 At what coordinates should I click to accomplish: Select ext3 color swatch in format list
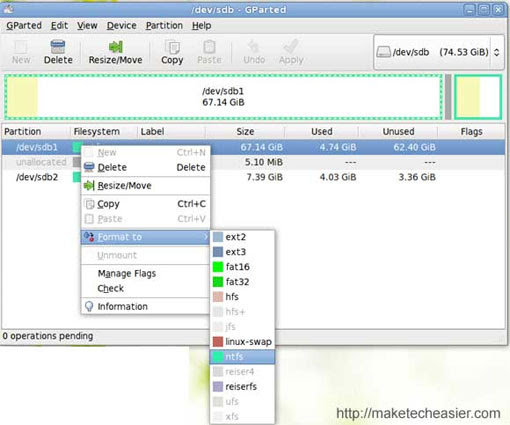click(x=218, y=252)
